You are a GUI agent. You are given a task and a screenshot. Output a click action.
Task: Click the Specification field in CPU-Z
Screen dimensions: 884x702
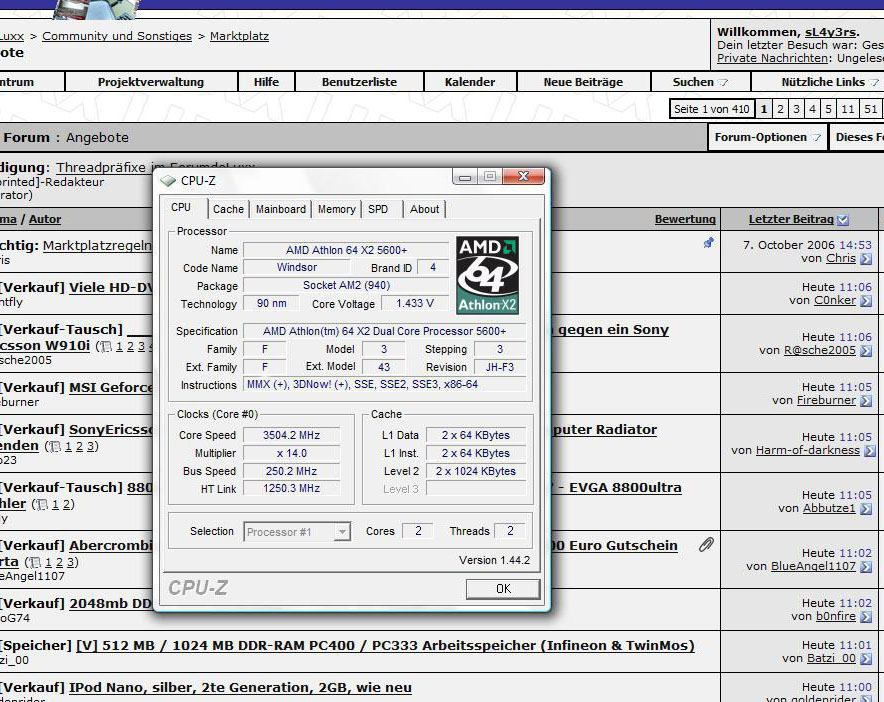point(384,331)
